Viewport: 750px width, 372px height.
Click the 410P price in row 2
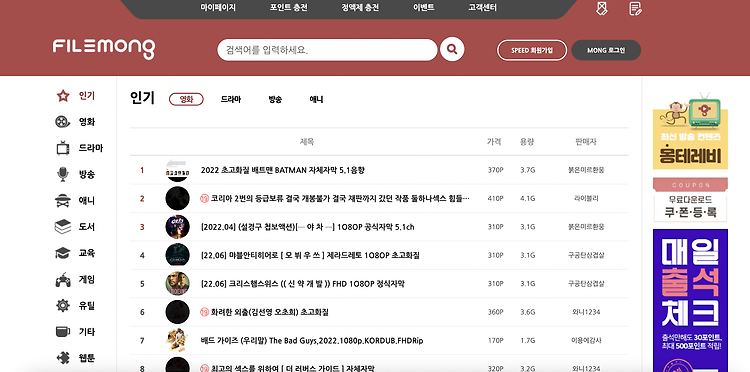coord(495,198)
